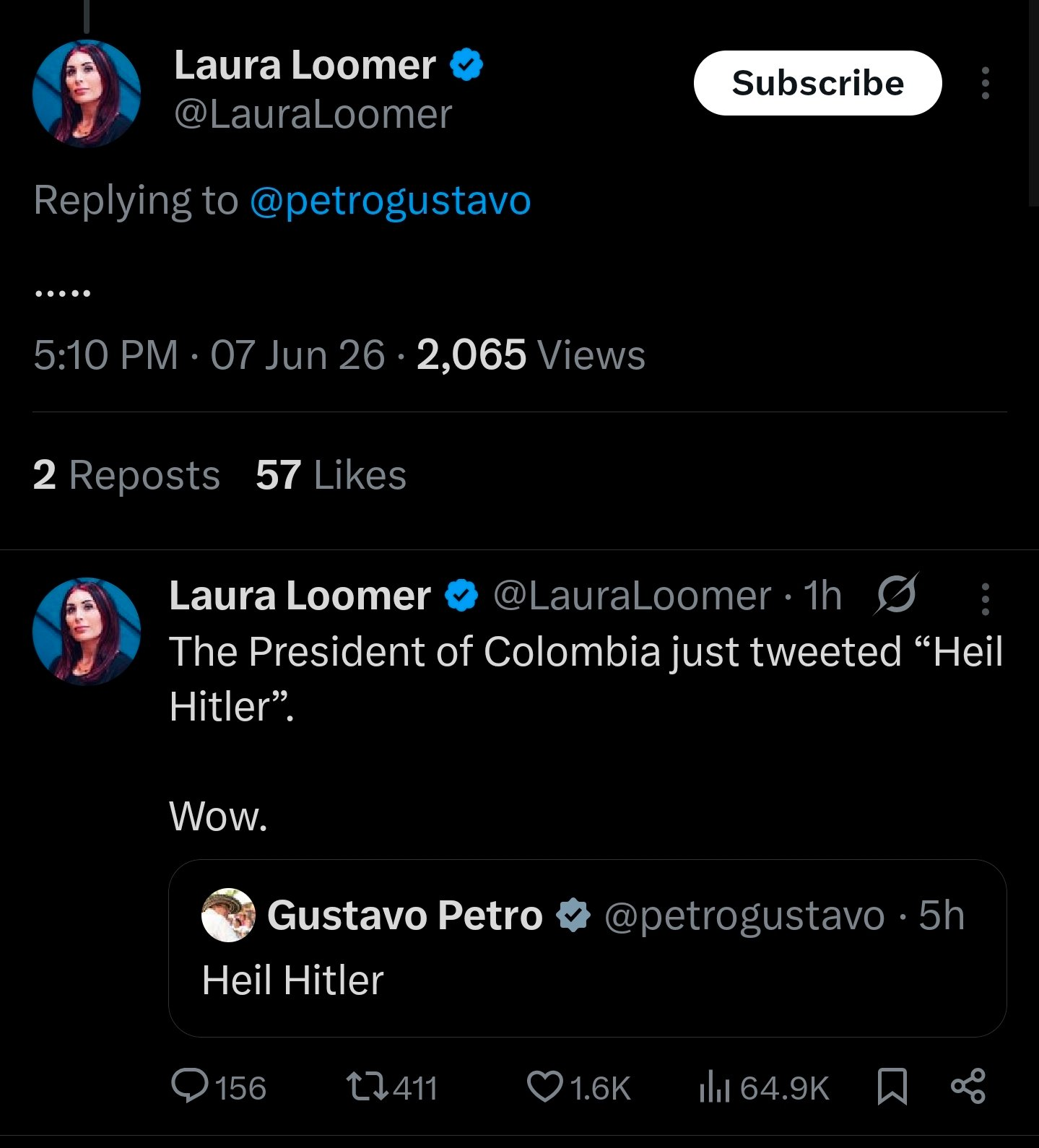The width and height of the screenshot is (1039, 1148).
Task: Bookmark the Laura Loomer tweet
Action: [x=892, y=1087]
